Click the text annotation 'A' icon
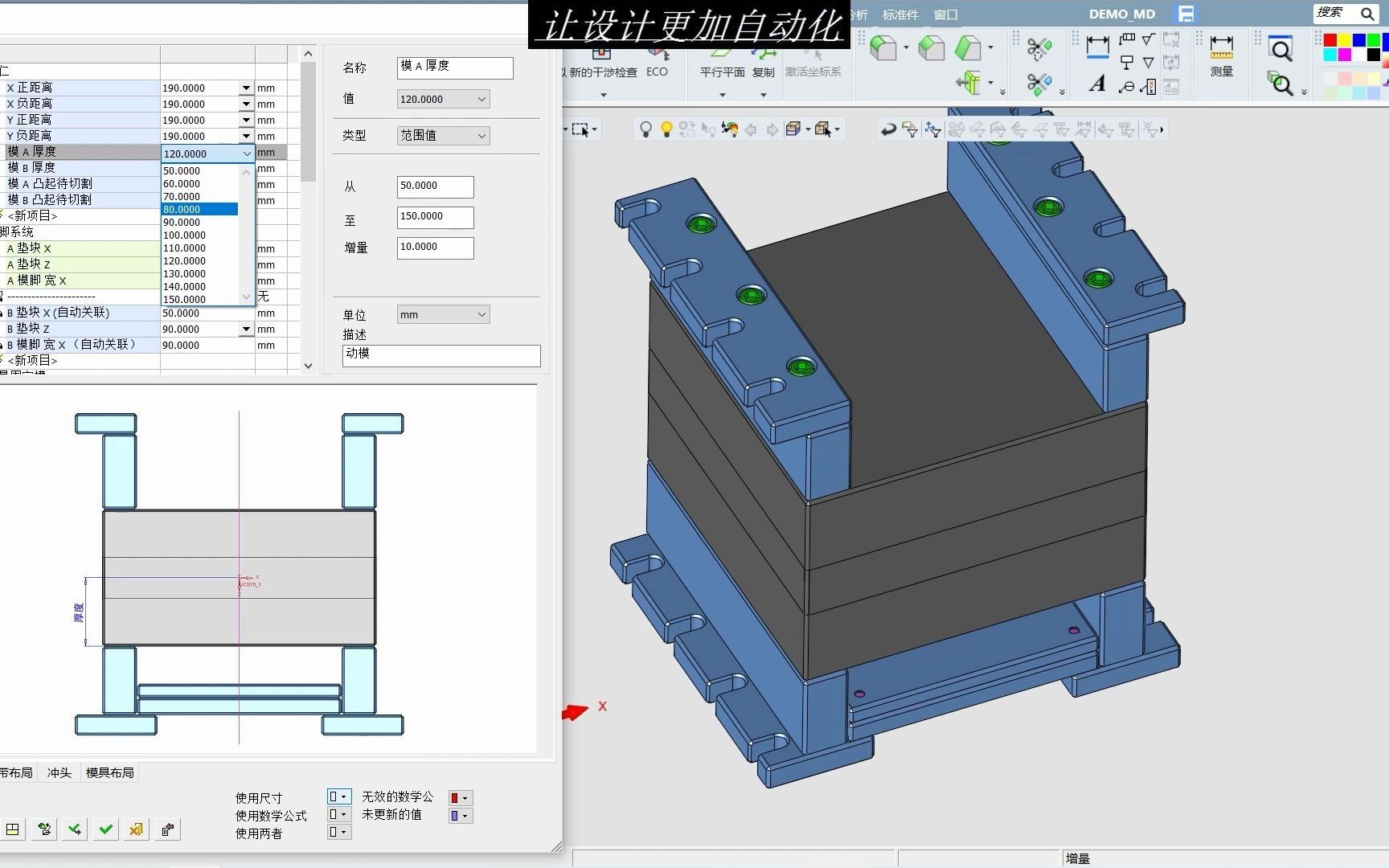 (x=1097, y=84)
